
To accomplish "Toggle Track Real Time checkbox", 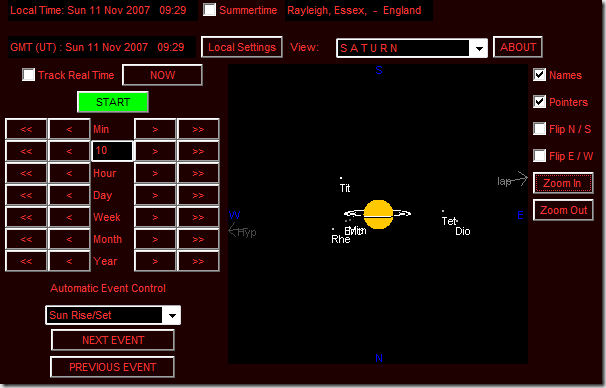I will (29, 75).
